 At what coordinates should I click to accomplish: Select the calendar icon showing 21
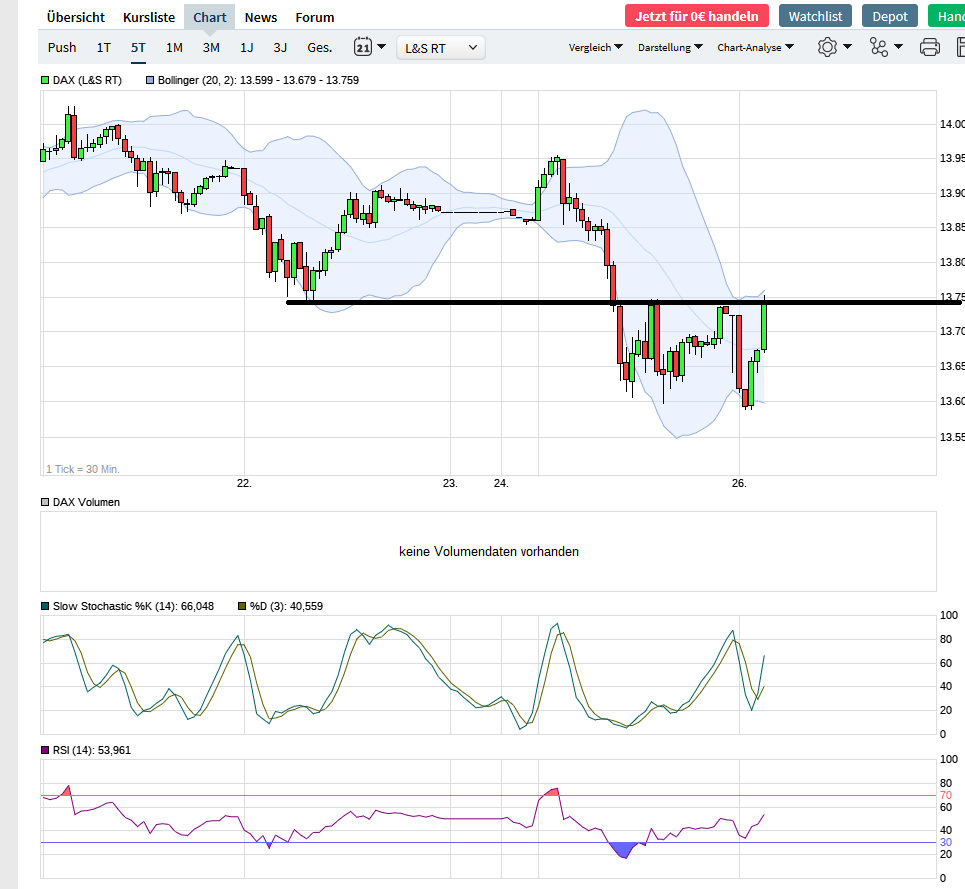[363, 46]
